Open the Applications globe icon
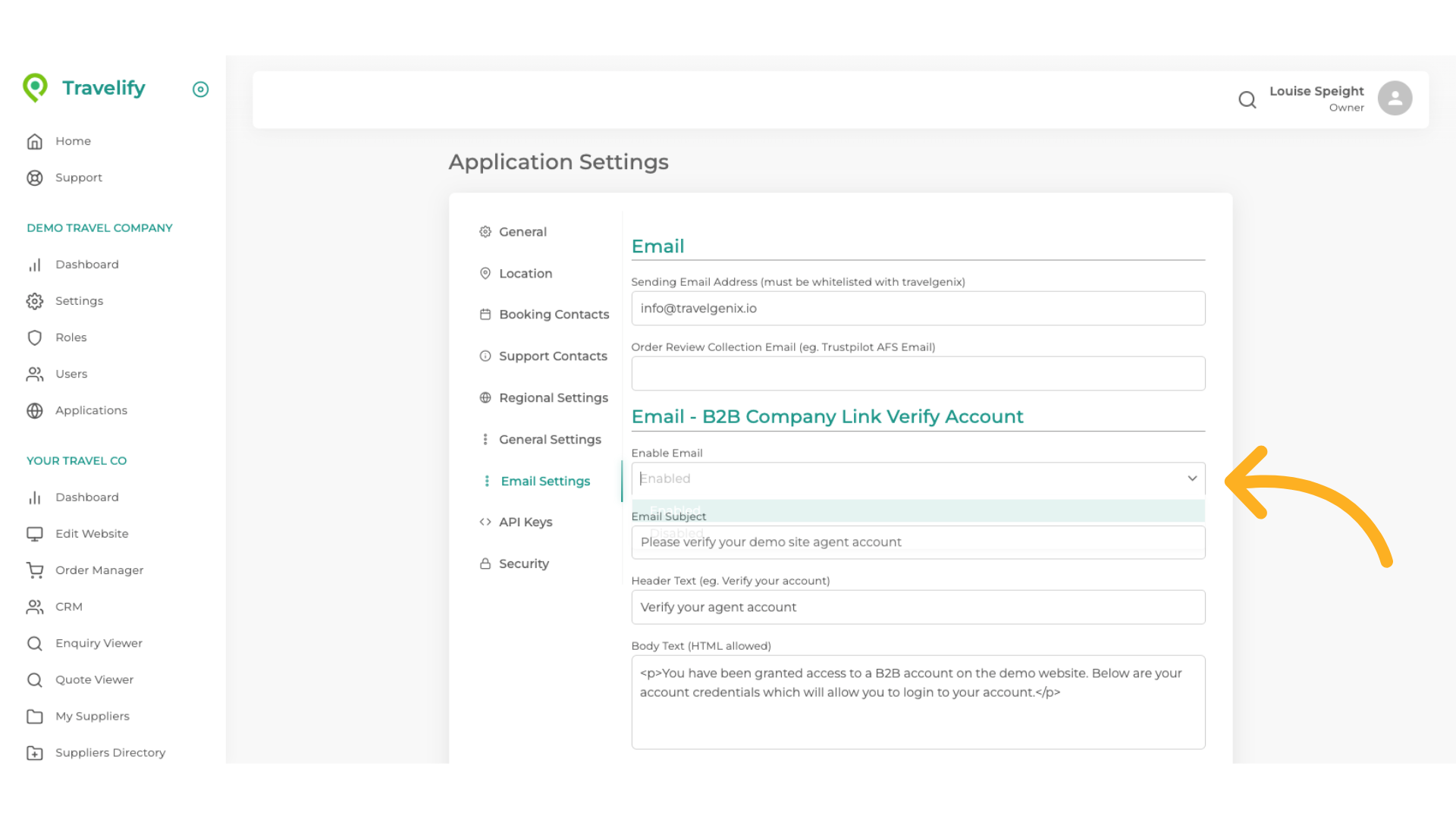The height and width of the screenshot is (819, 1456). click(x=35, y=410)
